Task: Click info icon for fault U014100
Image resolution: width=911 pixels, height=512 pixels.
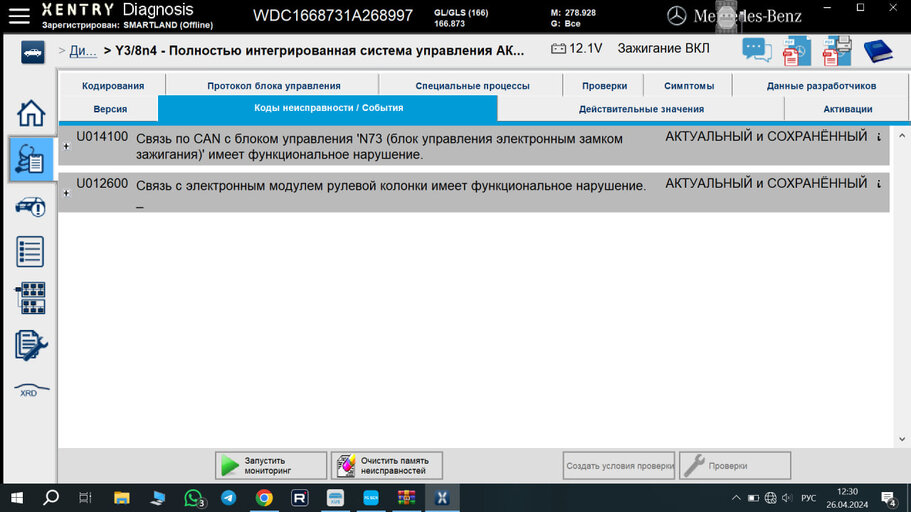Action: [x=879, y=137]
